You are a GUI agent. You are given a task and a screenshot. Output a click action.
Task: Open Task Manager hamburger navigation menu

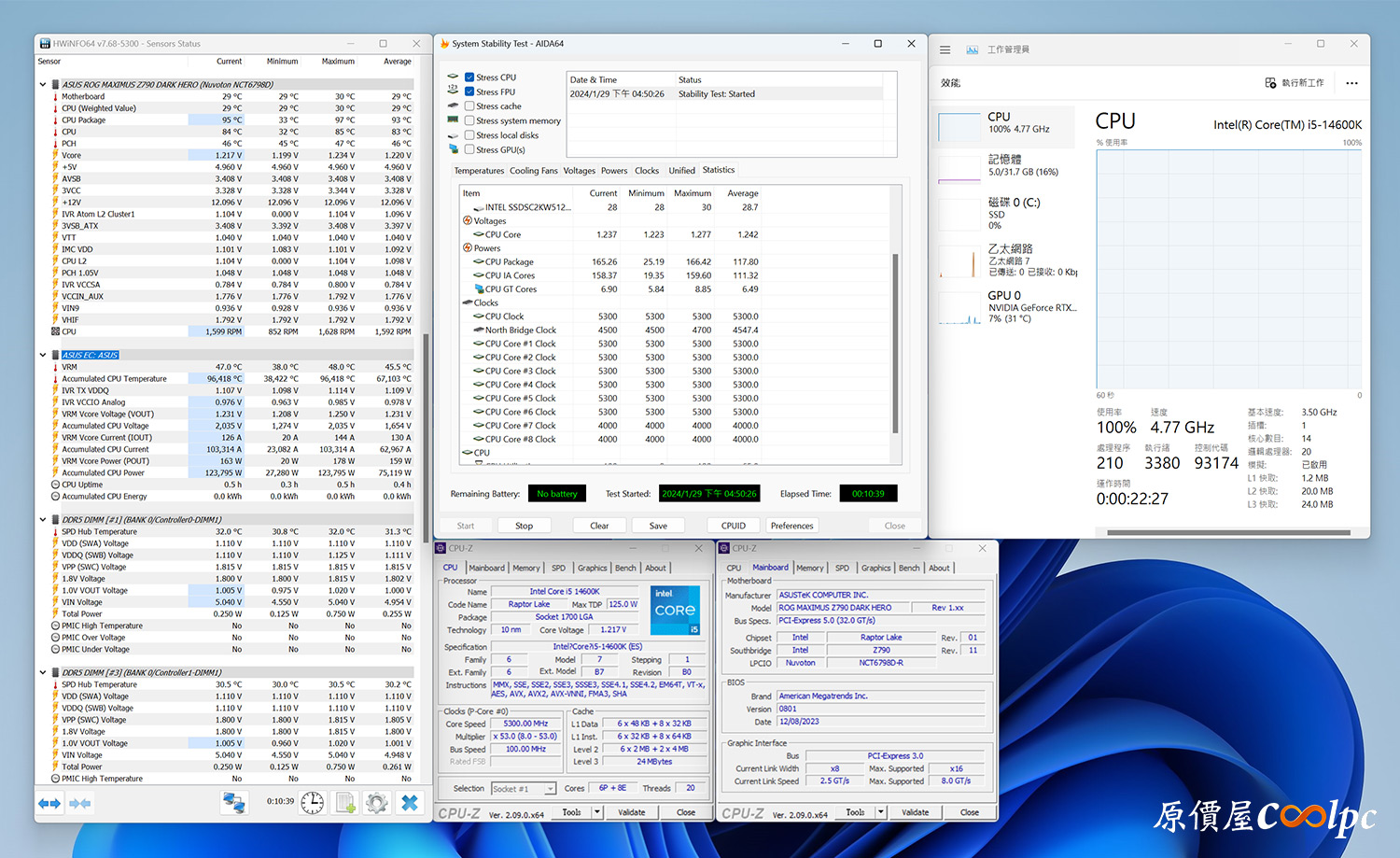pyautogui.click(x=945, y=49)
